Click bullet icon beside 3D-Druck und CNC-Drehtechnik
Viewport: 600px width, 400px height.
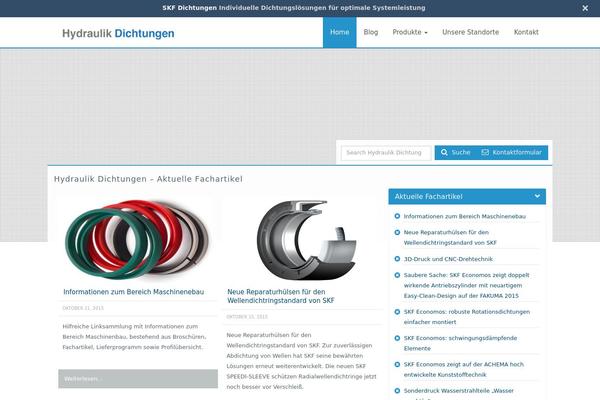coord(397,259)
